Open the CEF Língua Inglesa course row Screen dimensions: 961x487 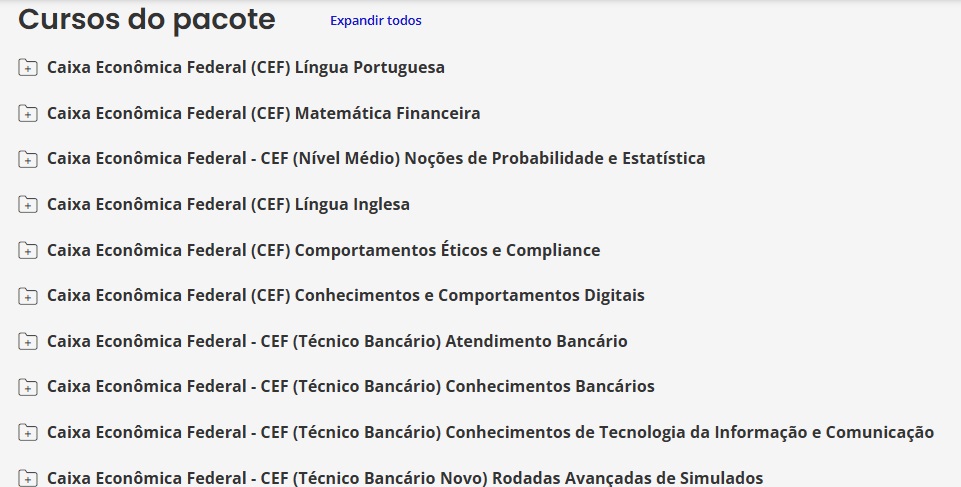[x=229, y=205]
